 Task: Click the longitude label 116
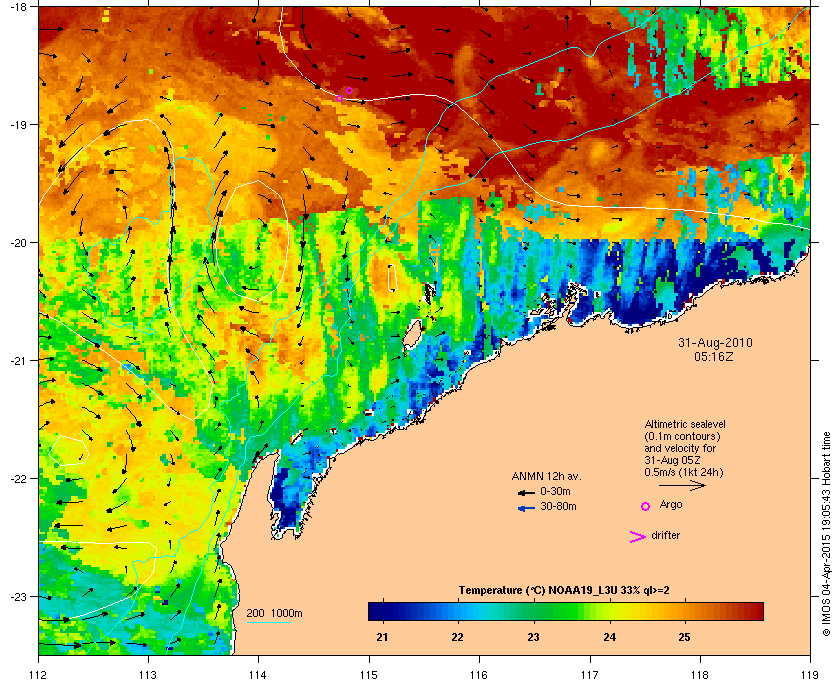tap(479, 674)
